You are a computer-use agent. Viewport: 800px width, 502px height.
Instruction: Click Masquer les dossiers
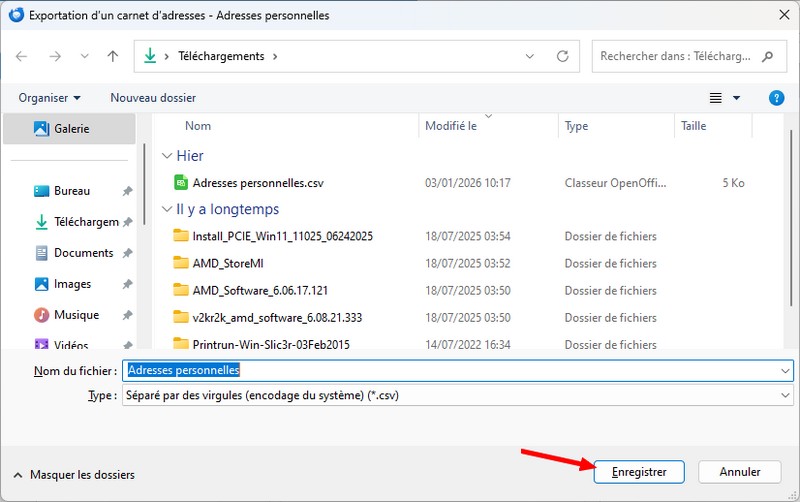(x=73, y=475)
